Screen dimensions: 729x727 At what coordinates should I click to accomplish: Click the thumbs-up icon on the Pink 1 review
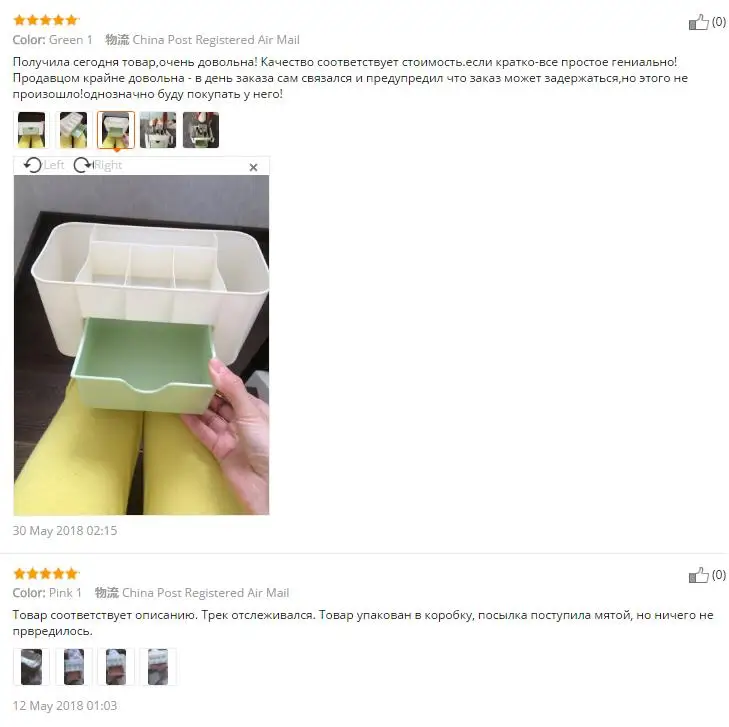point(698,575)
